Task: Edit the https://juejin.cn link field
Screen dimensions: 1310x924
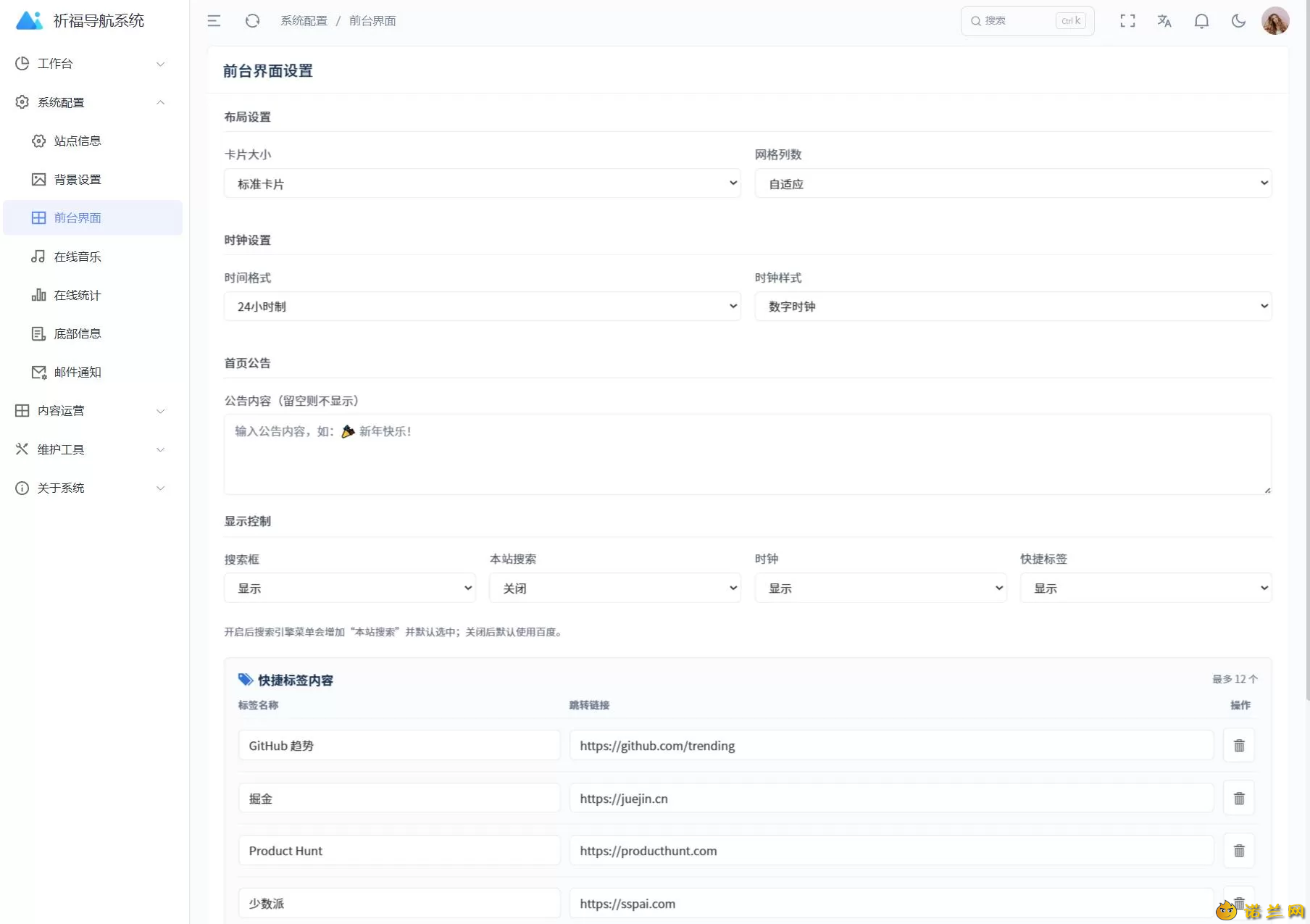Action: (891, 799)
